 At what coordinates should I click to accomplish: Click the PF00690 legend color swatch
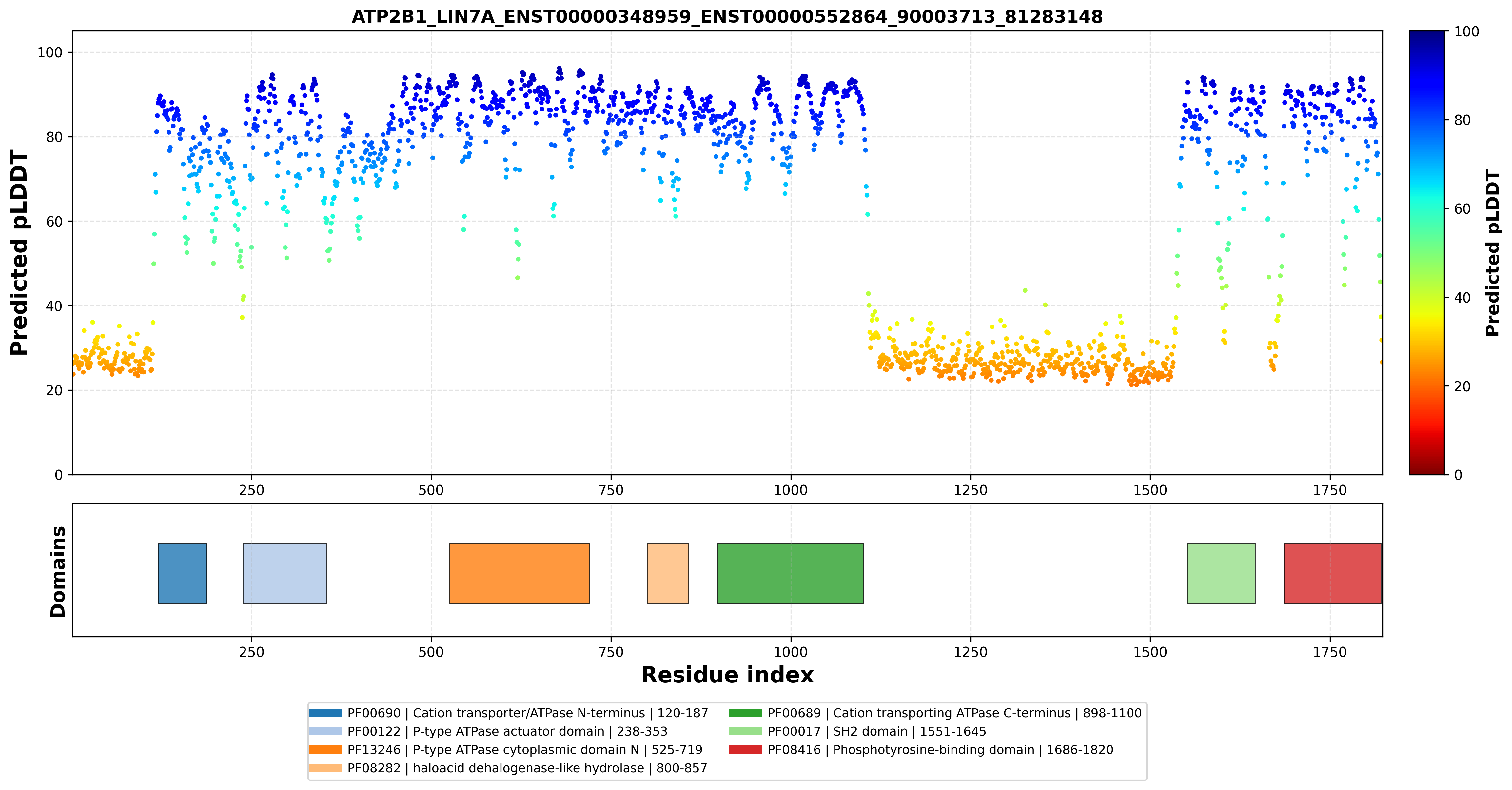[x=325, y=713]
